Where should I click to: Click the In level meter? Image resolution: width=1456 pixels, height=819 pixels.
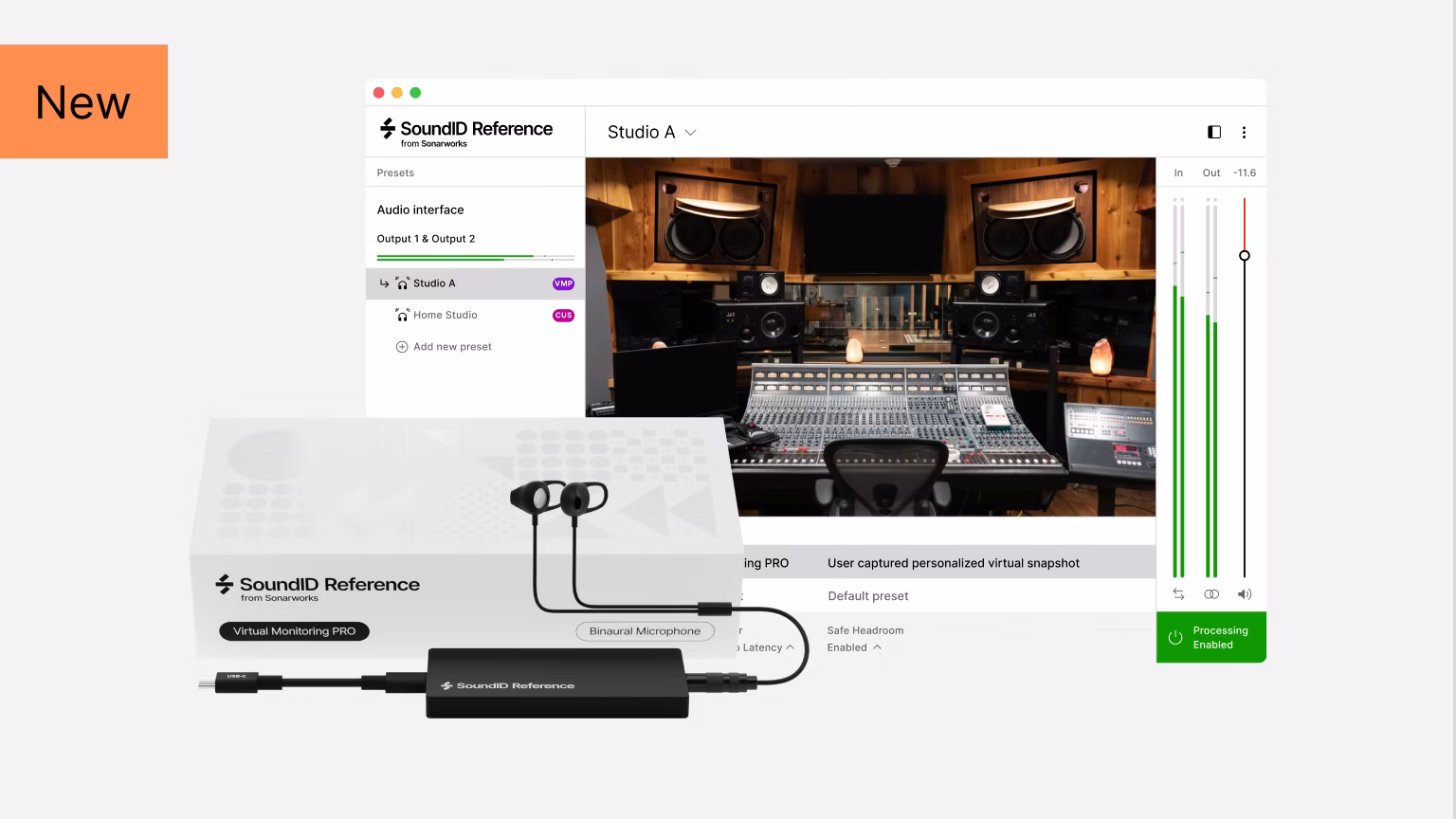[x=1178, y=387]
